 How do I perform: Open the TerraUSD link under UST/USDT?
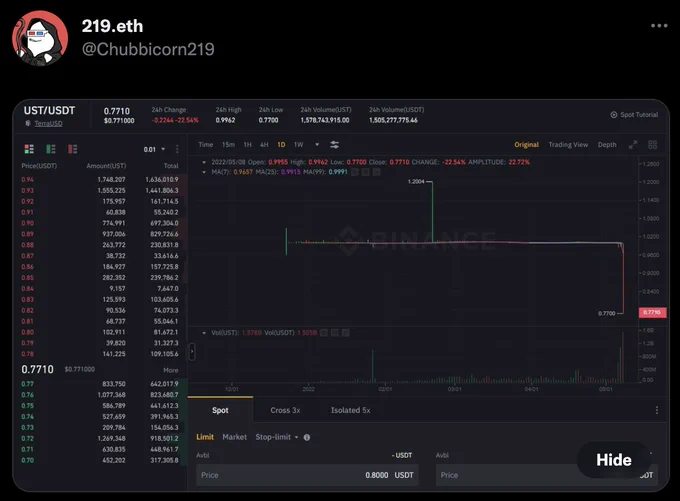tap(48, 124)
